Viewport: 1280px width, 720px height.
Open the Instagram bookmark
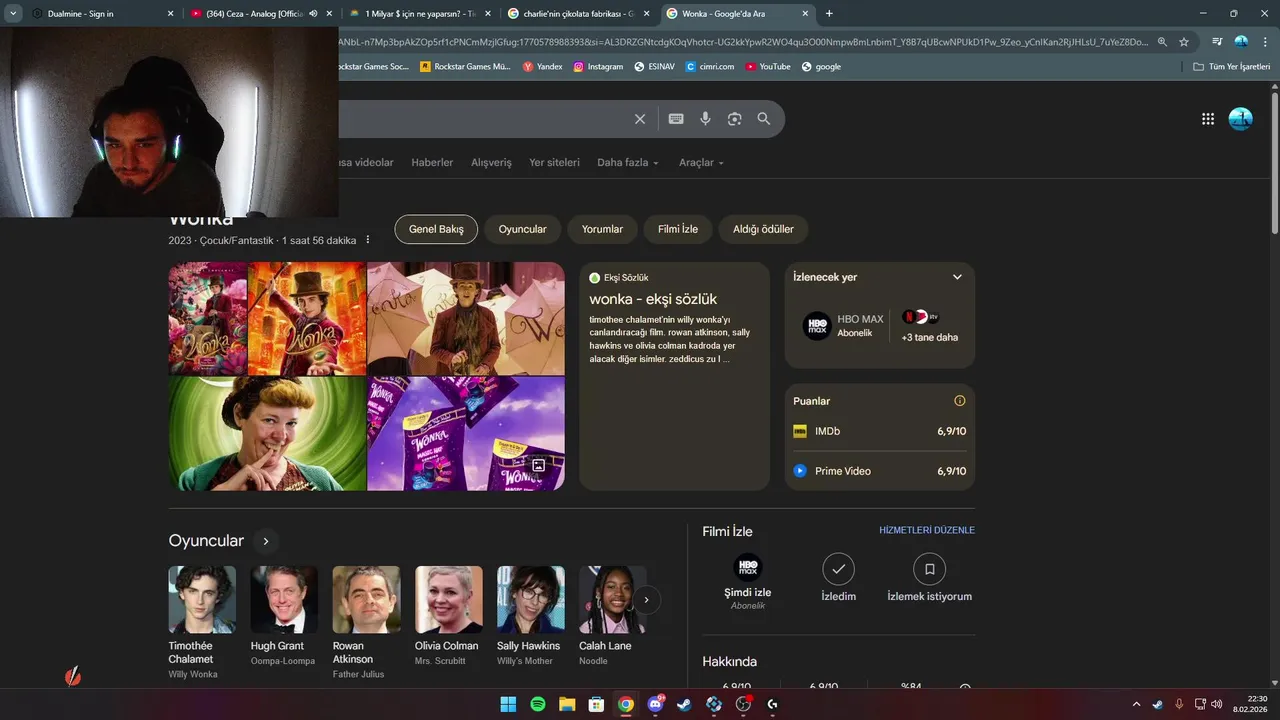coord(598,66)
